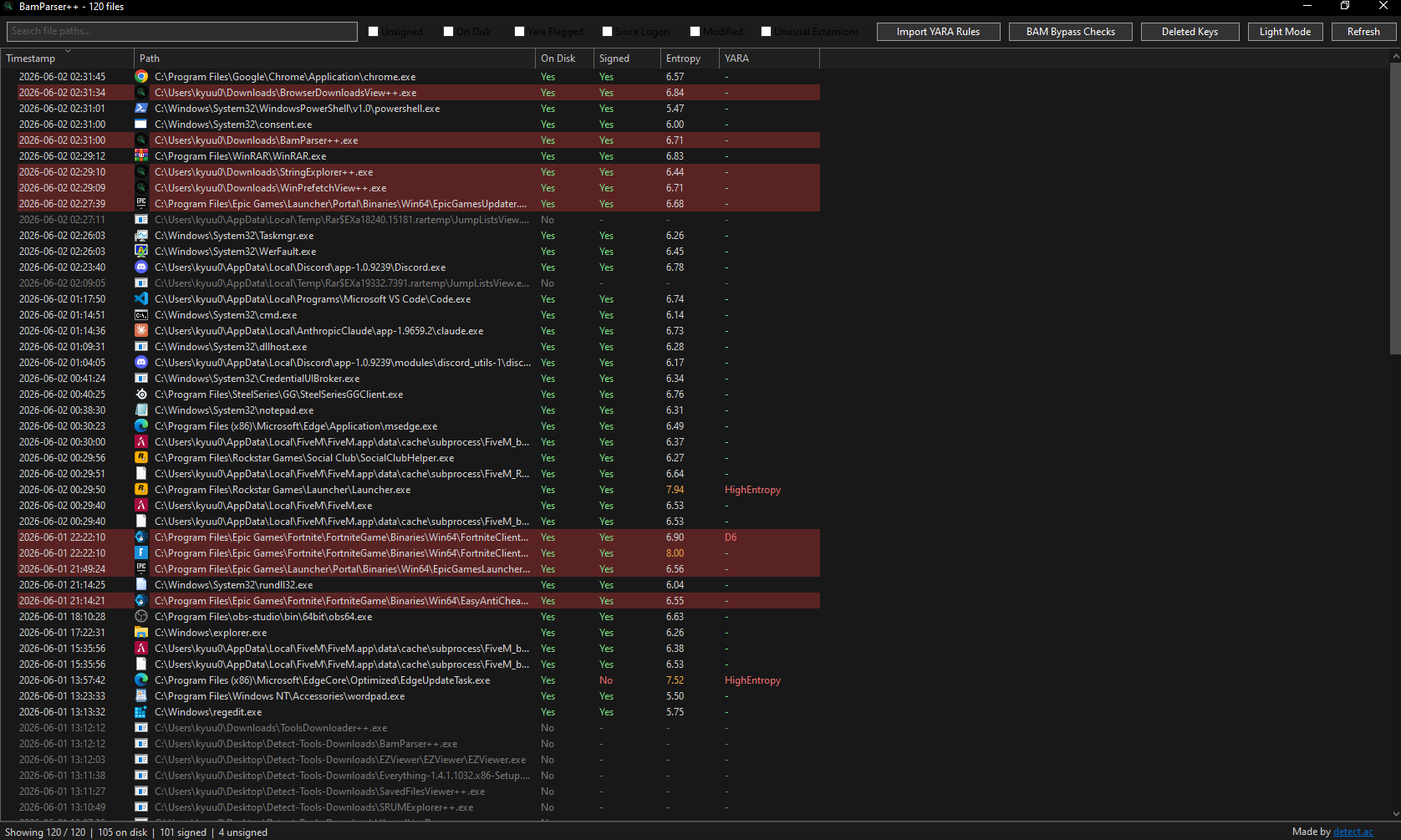Image resolution: width=1401 pixels, height=840 pixels.
Task: Click '105 on disk' in the status bar
Action: 122,832
